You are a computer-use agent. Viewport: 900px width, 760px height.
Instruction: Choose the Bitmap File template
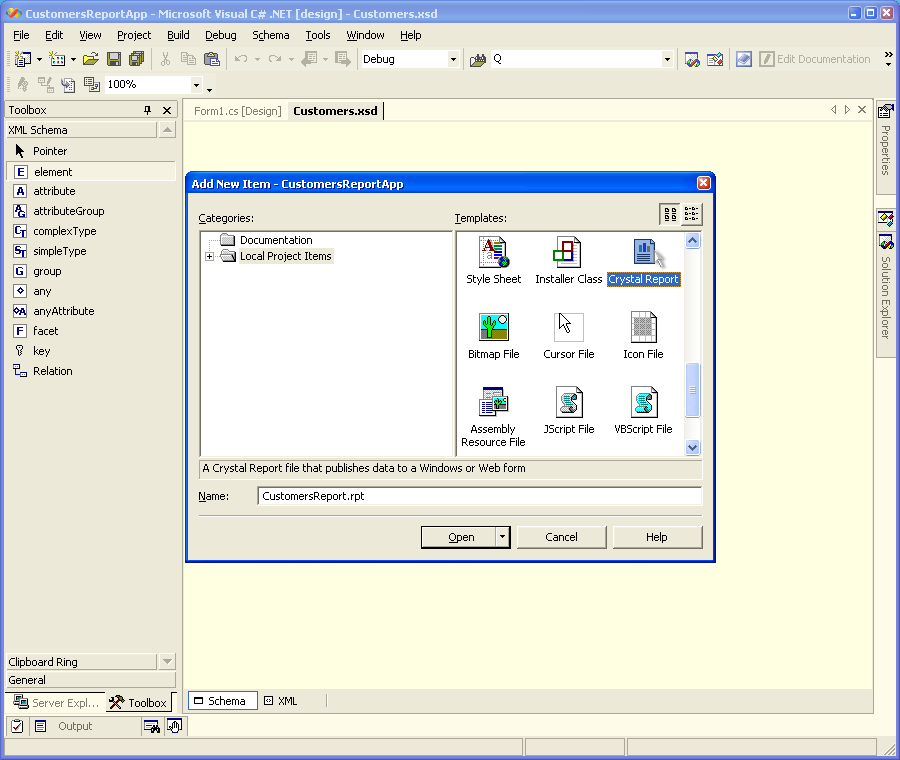point(493,328)
